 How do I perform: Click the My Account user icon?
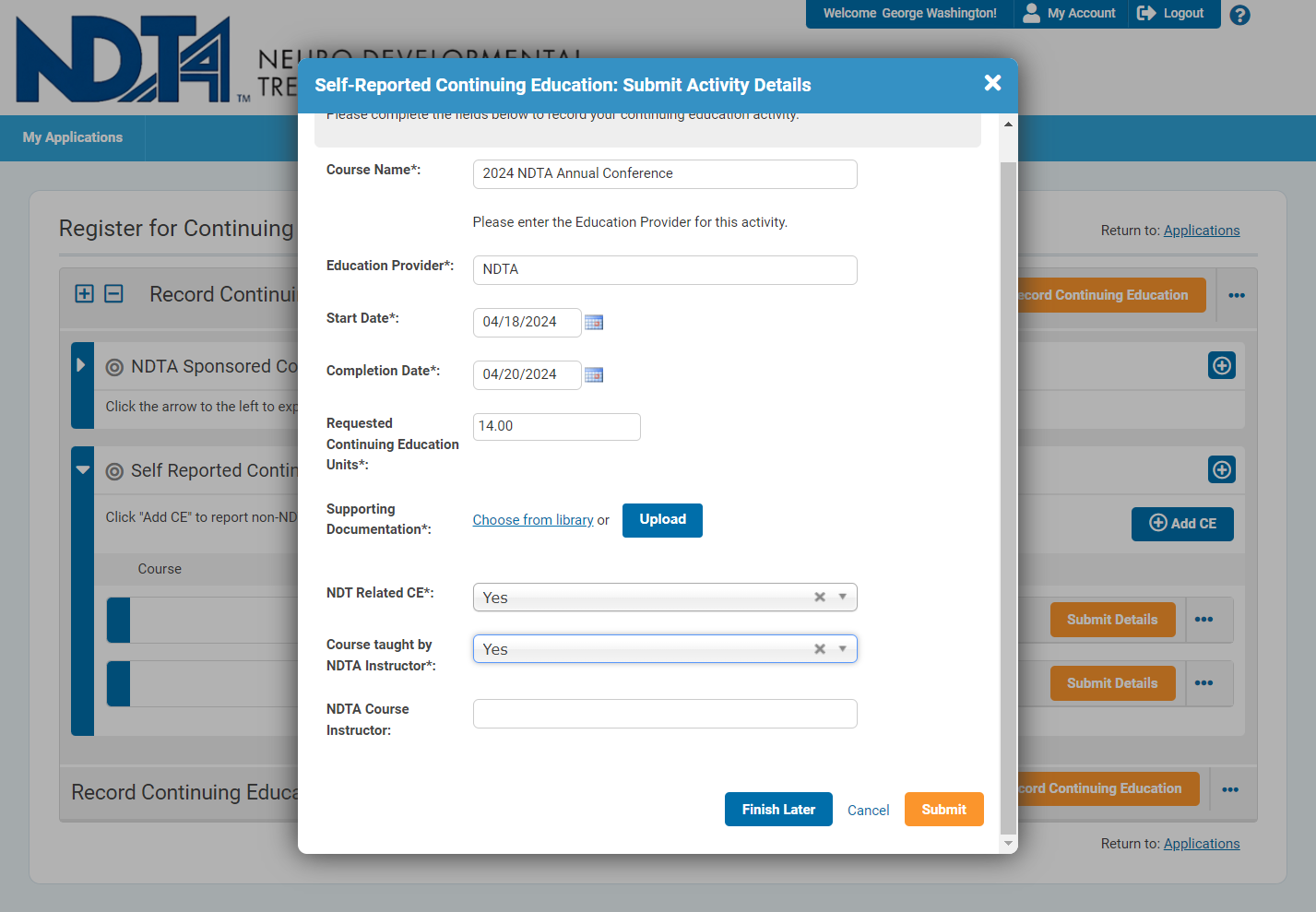coord(1031,13)
